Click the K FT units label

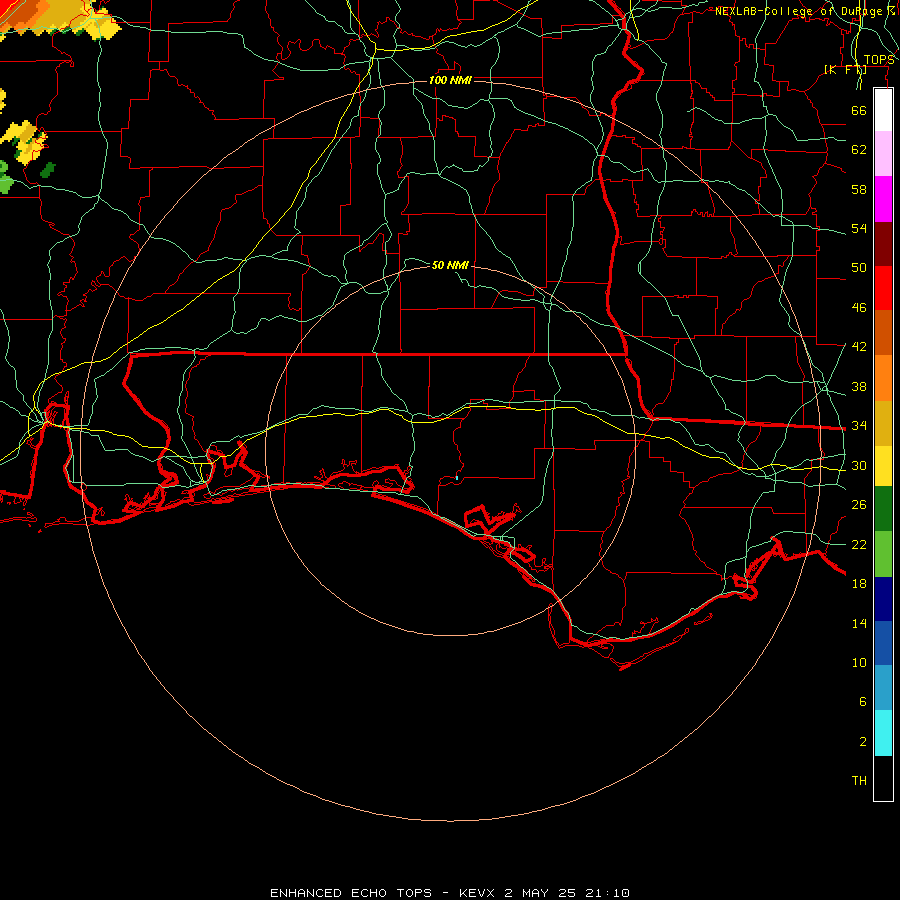tap(845, 70)
